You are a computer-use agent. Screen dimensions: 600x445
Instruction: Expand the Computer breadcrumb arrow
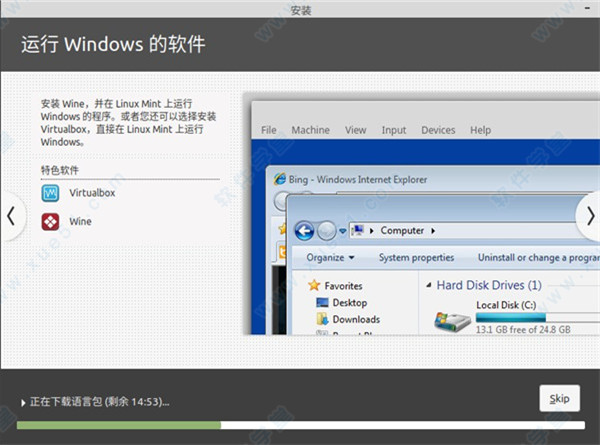pyautogui.click(x=433, y=230)
